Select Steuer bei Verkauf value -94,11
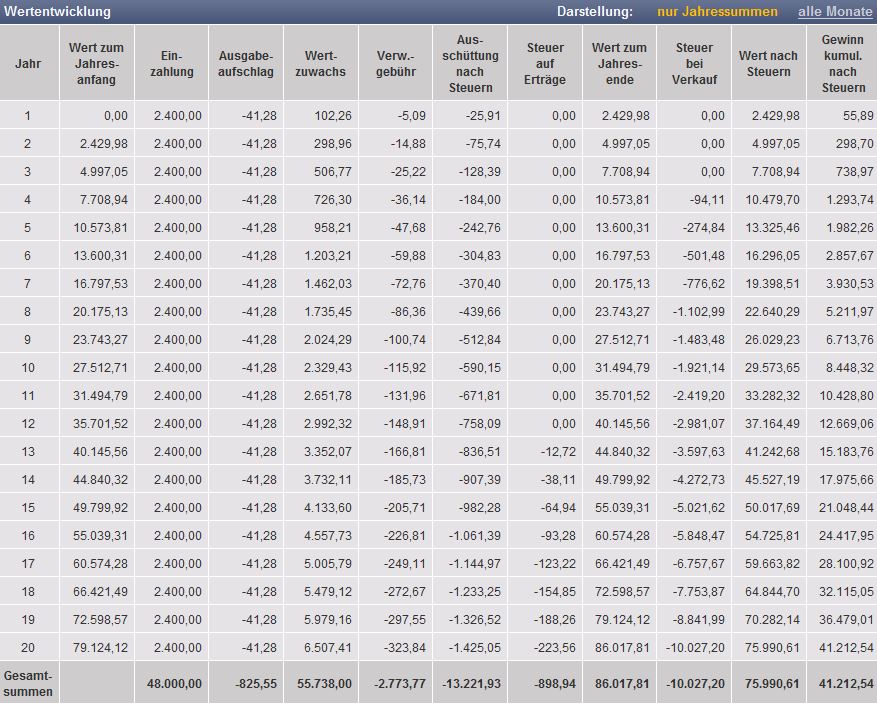Screen dimensions: 877x703 [x=708, y=200]
